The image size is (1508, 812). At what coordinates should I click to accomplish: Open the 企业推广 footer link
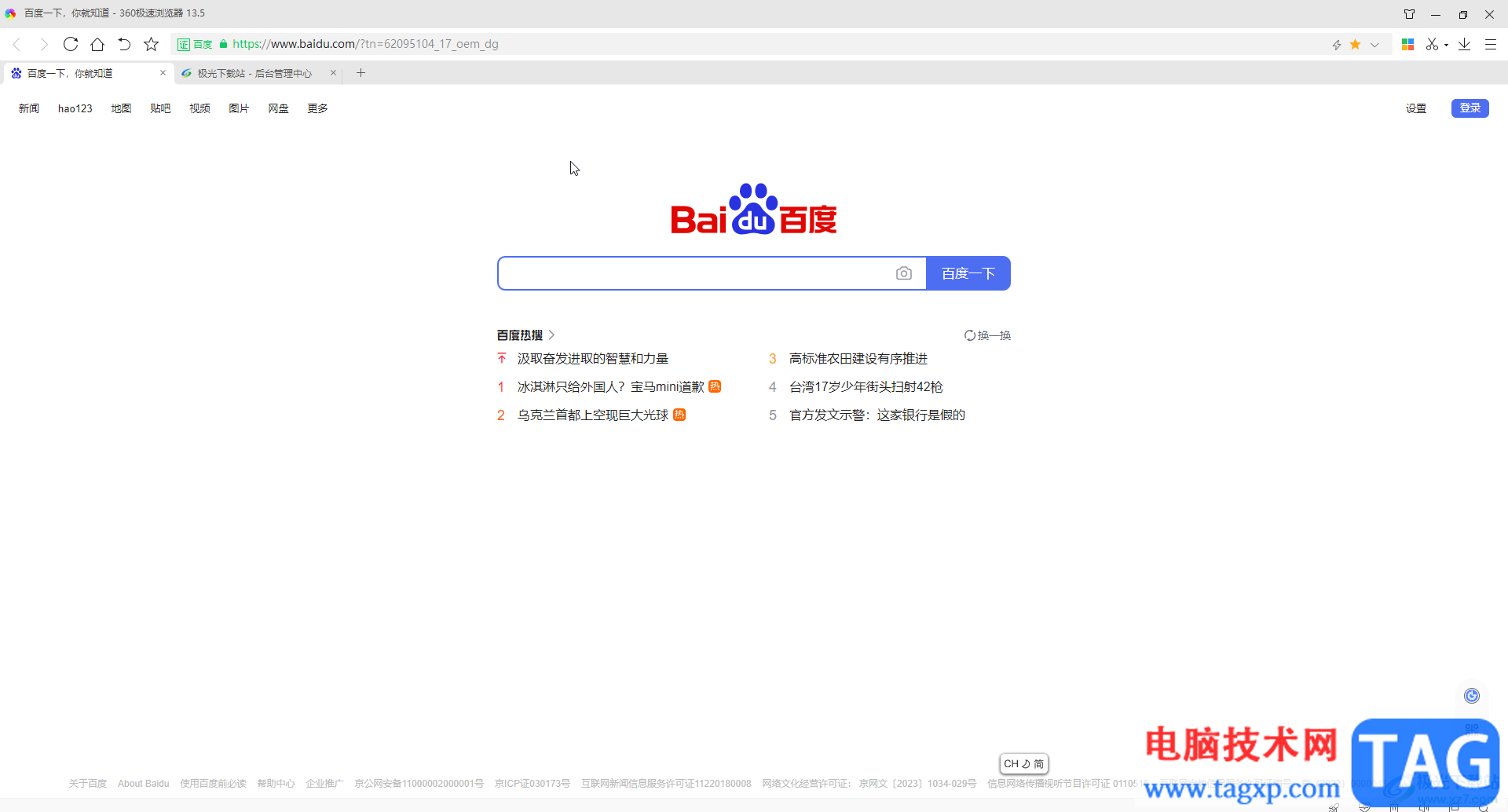click(324, 784)
